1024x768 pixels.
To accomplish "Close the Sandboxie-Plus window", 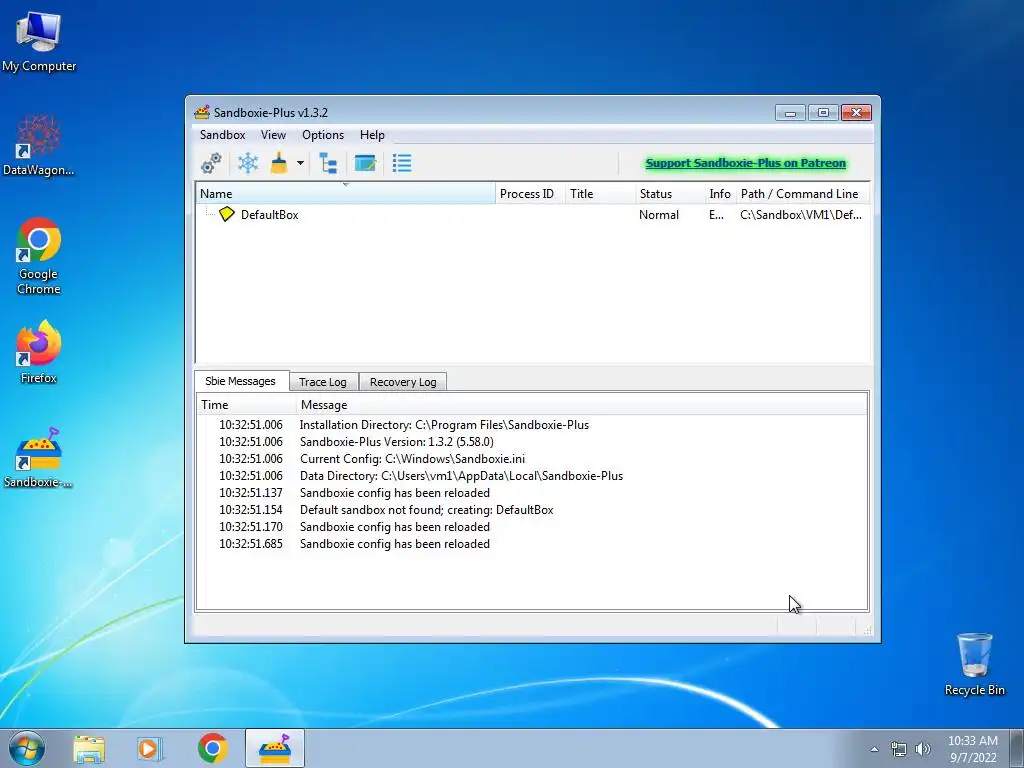I will pyautogui.click(x=856, y=113).
